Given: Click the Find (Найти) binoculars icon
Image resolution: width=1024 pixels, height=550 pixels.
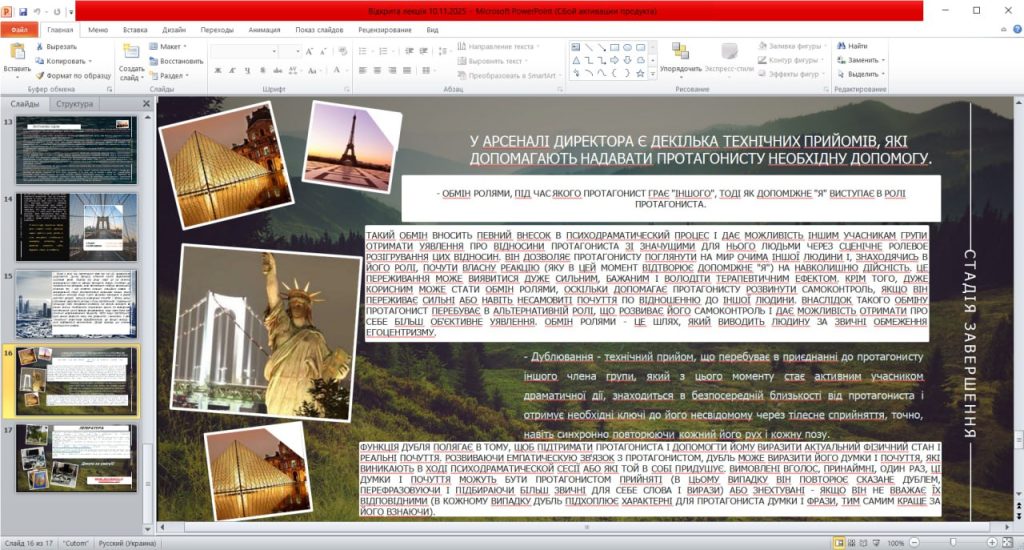Looking at the screenshot, I should click(x=843, y=46).
